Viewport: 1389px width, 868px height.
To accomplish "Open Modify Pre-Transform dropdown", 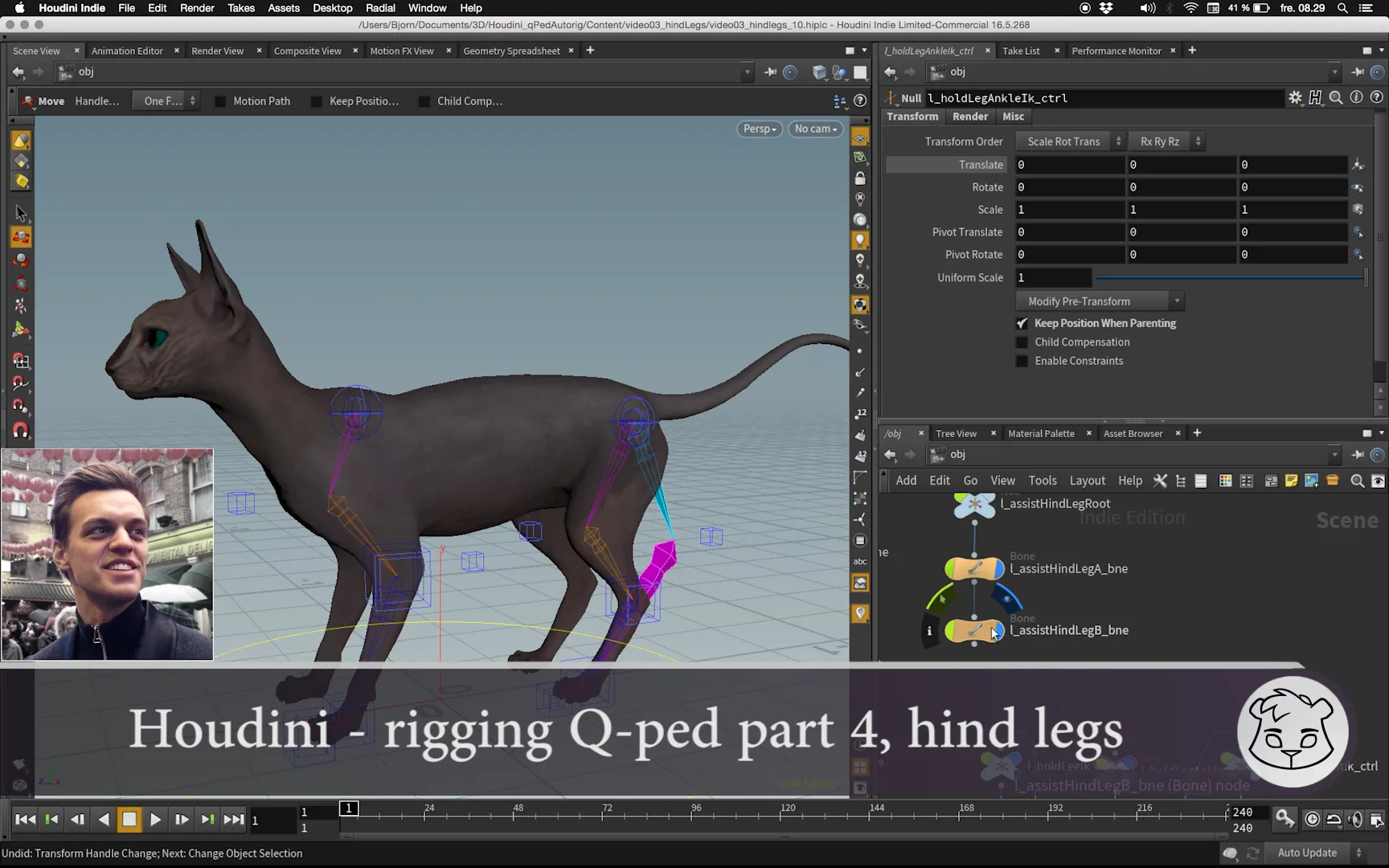I will [1100, 301].
